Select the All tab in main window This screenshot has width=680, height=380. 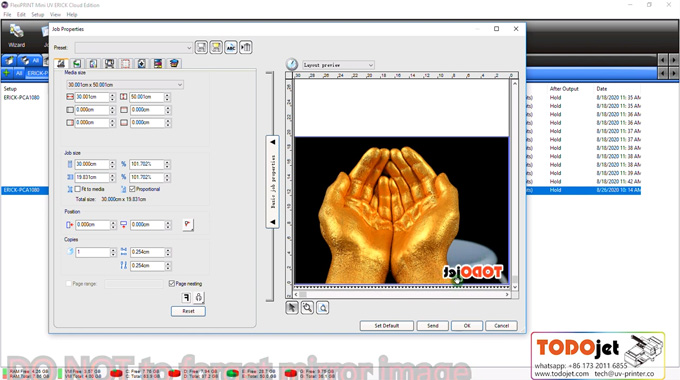(x=19, y=73)
